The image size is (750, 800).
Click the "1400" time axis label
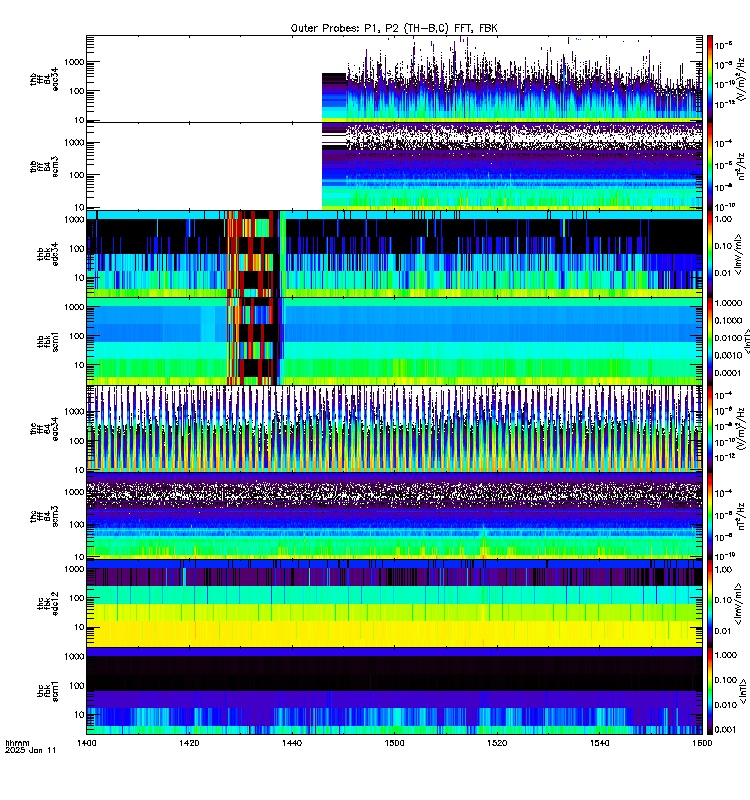pyautogui.click(x=86, y=743)
